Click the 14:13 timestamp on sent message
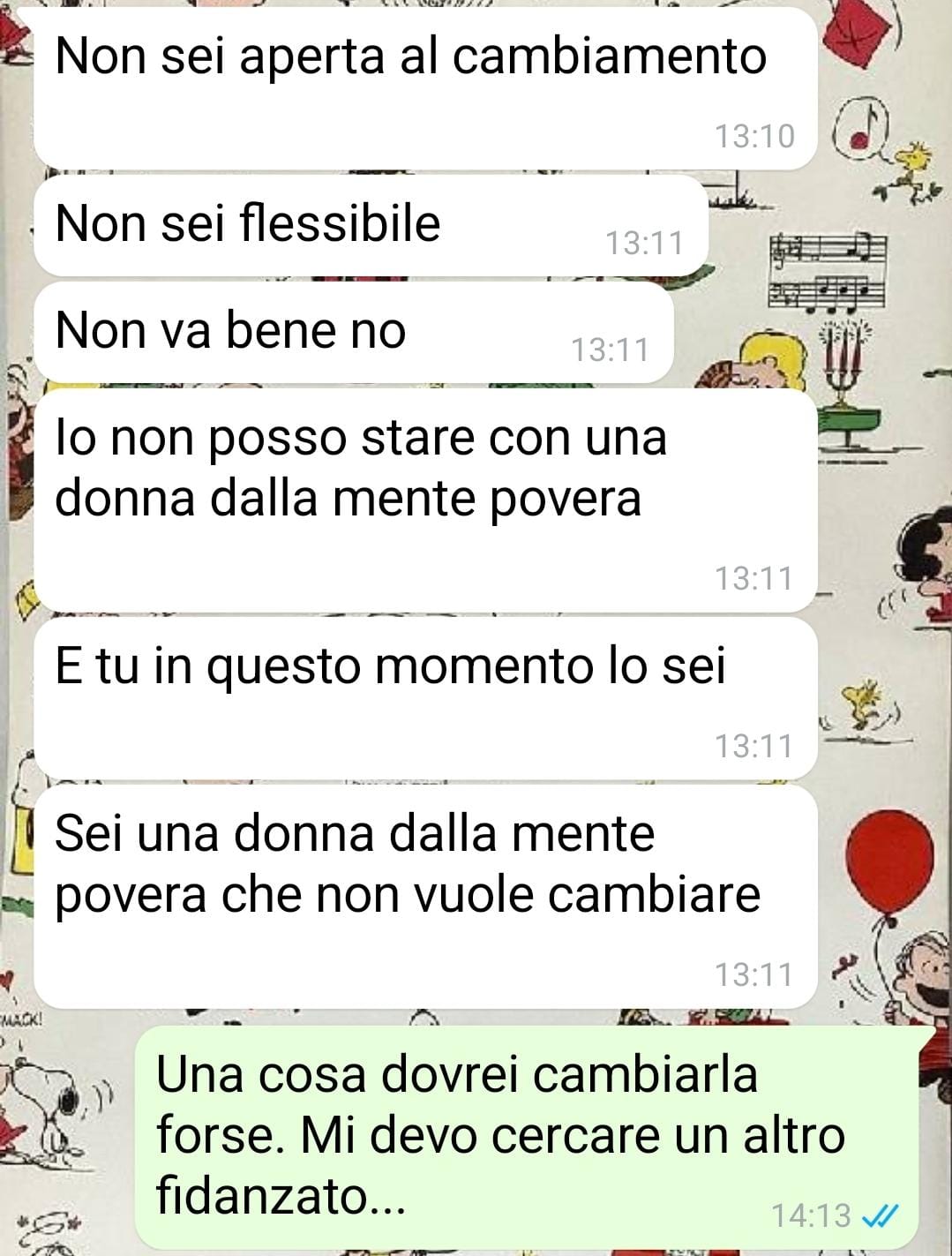 [x=811, y=1216]
